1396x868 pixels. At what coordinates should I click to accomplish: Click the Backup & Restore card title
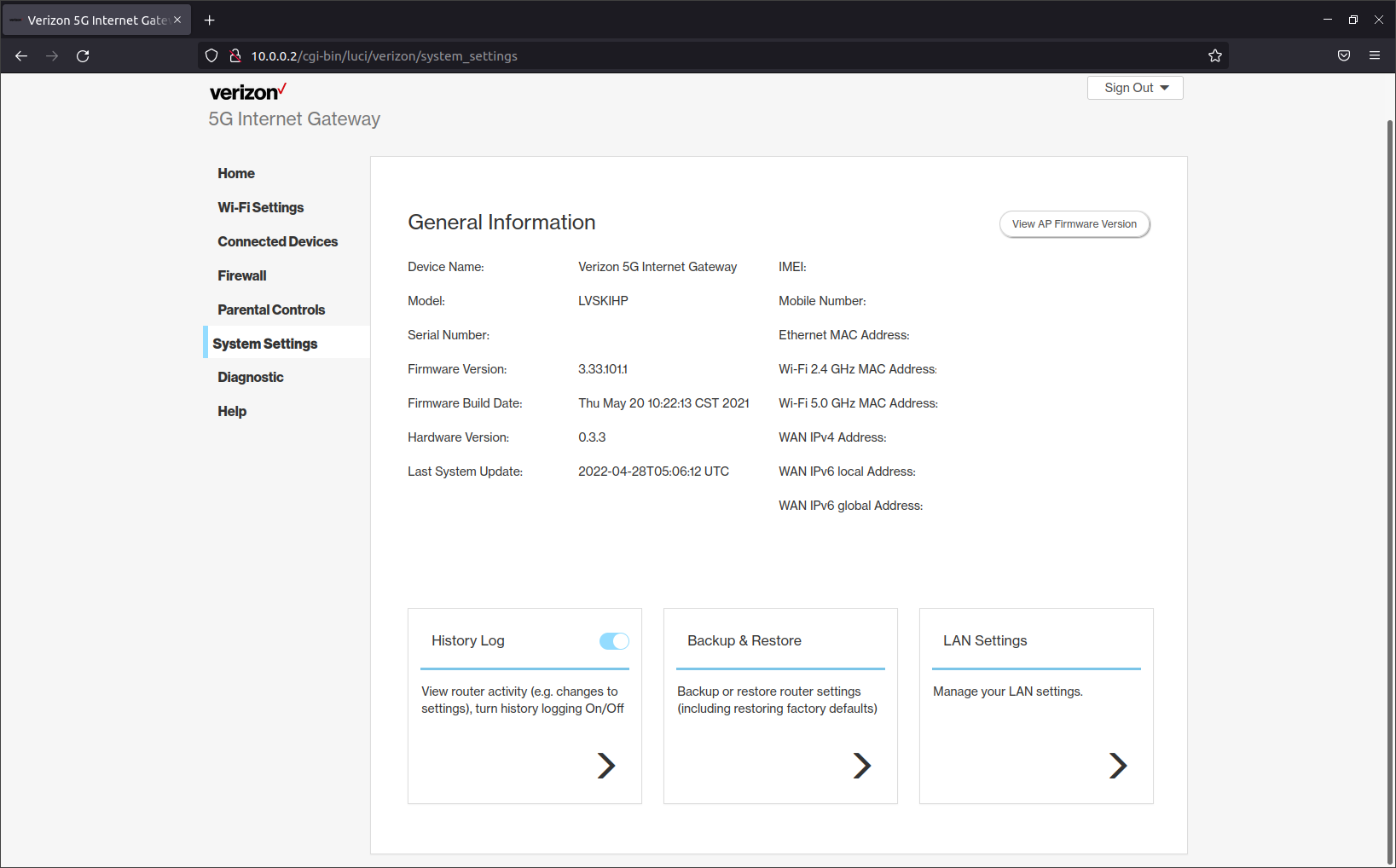744,640
